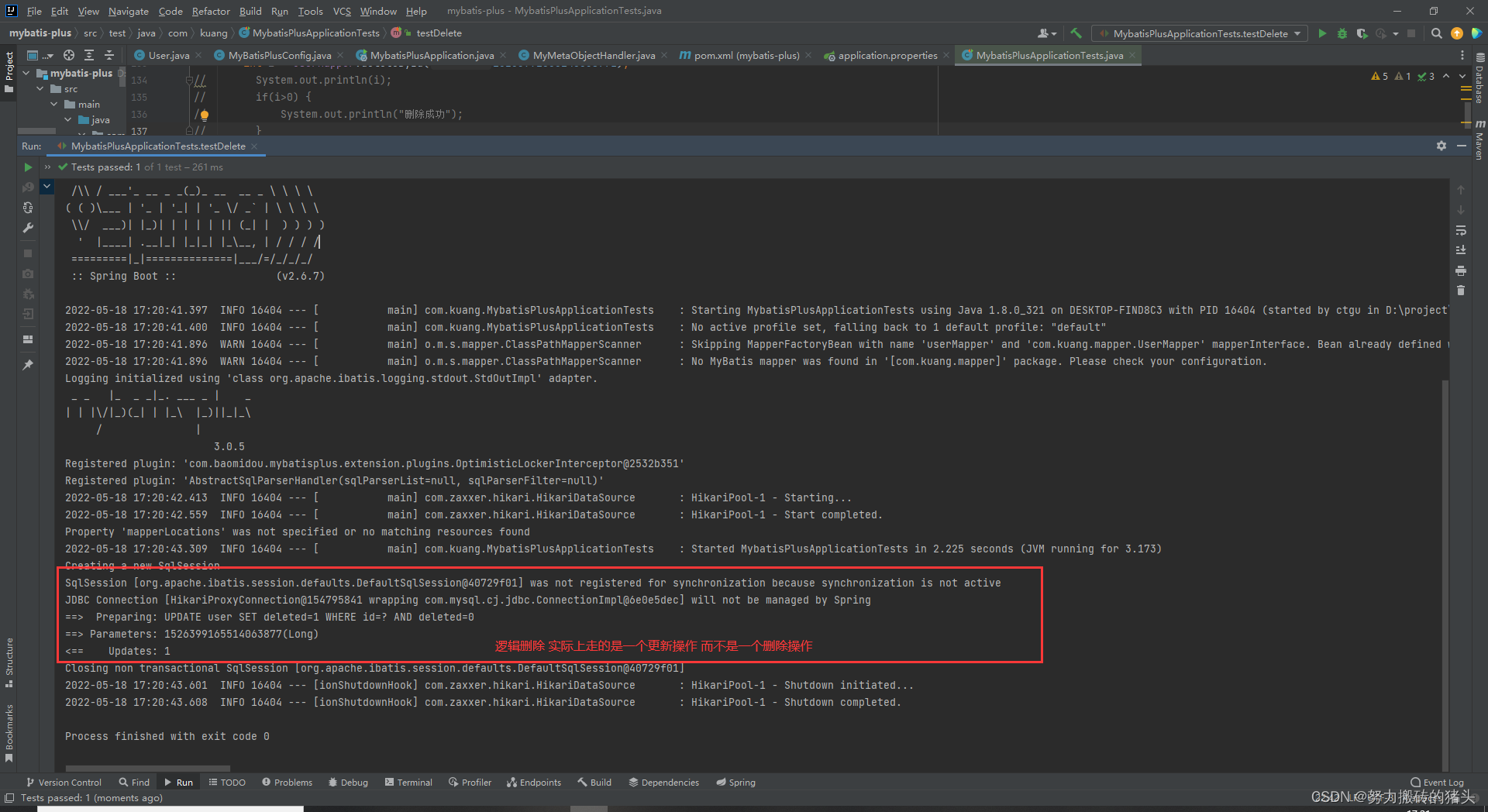
Task: Clear console output with the trash icon
Action: click(x=1461, y=291)
